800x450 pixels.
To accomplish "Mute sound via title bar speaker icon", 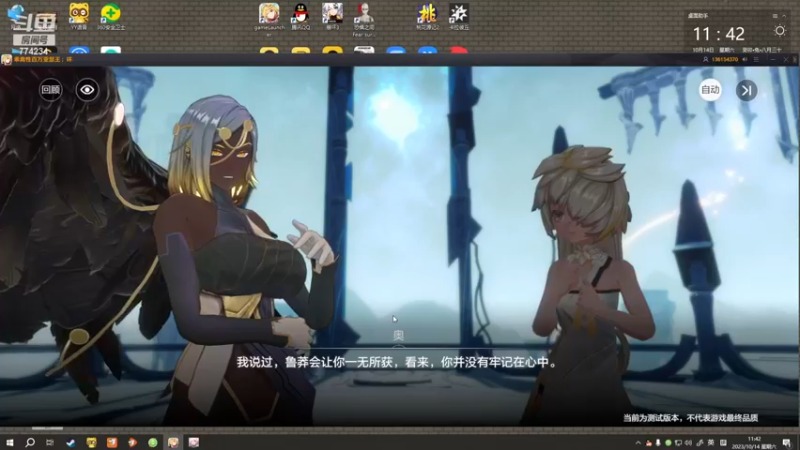I will coord(745,60).
